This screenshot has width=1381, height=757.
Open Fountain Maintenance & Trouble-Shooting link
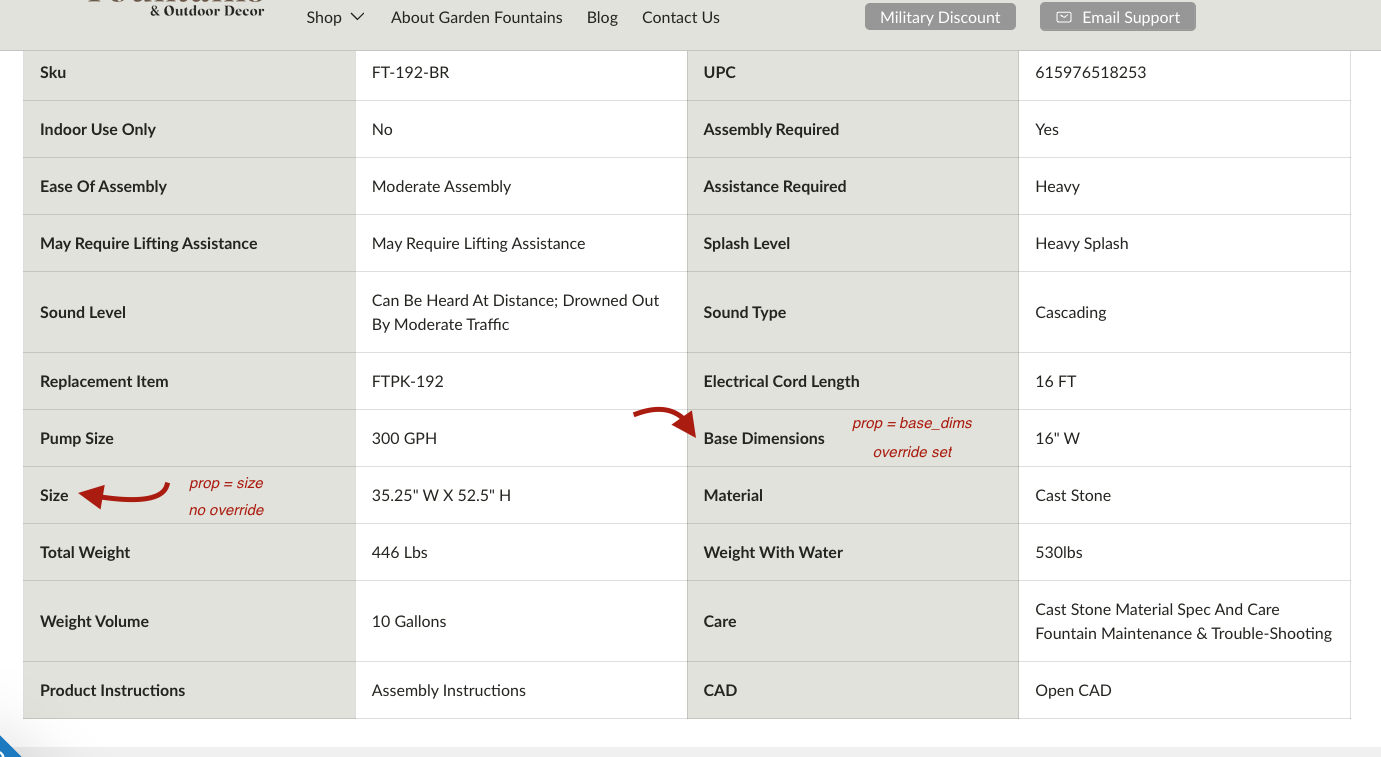pyautogui.click(x=1183, y=633)
